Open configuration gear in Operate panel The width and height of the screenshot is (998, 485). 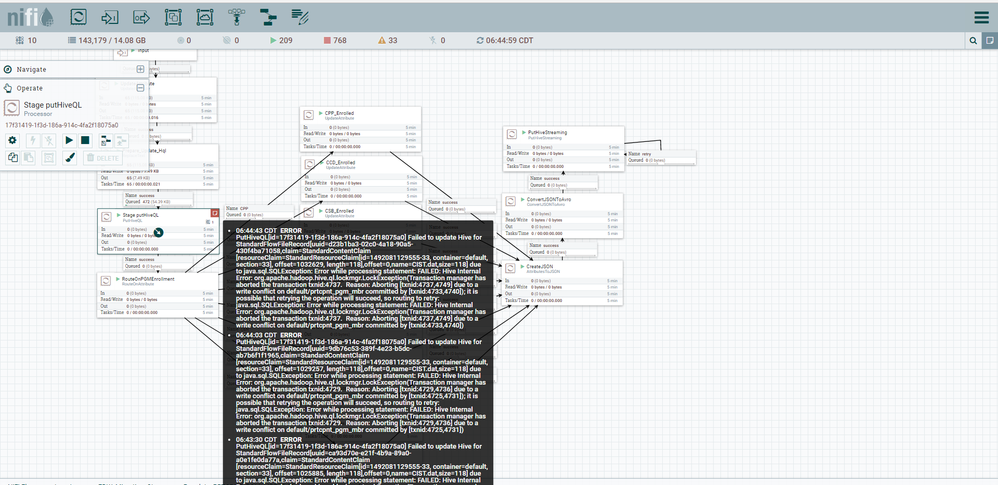click(13, 140)
